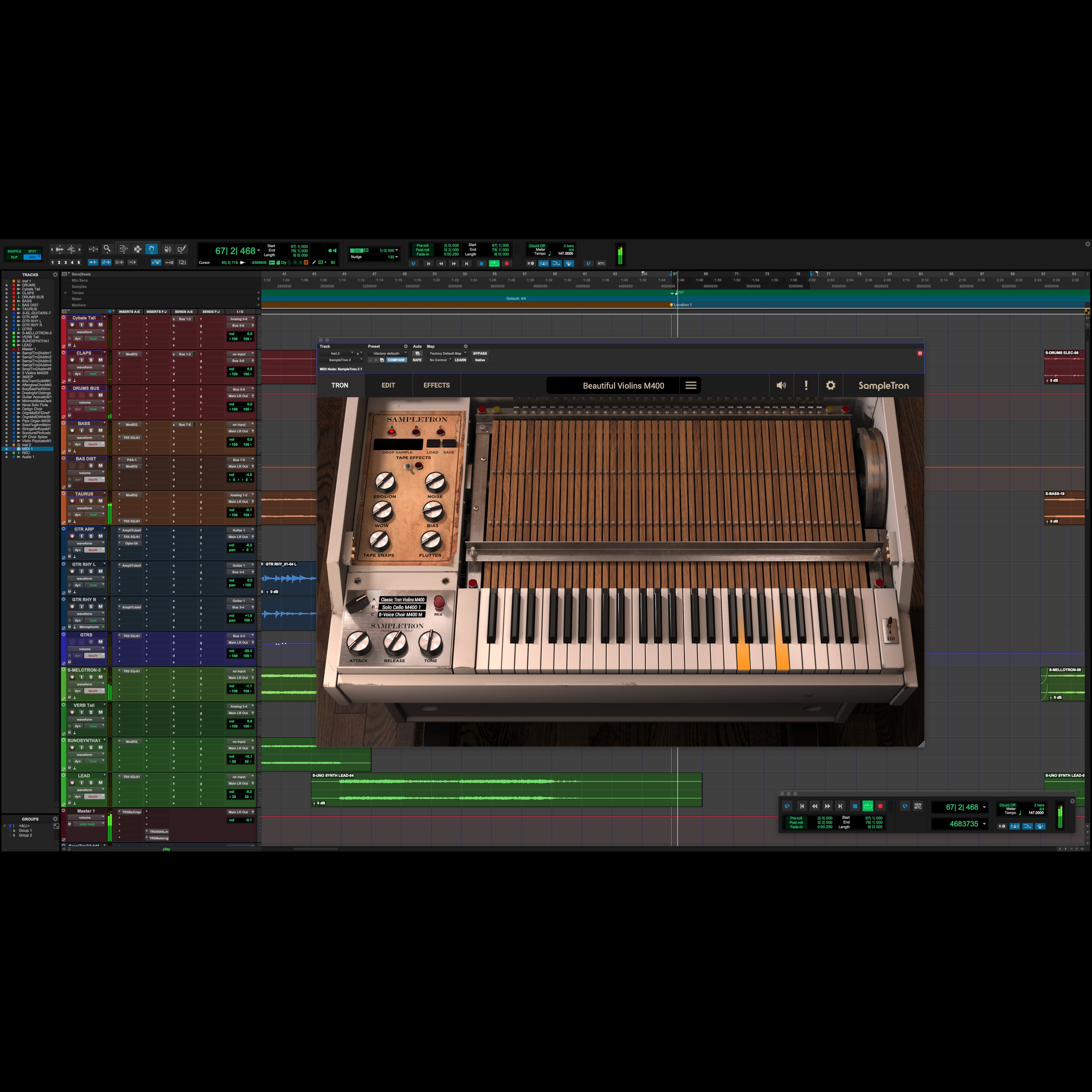1092x1092 pixels.
Task: Click the COMPARE button in plugin header
Action: pyautogui.click(x=396, y=360)
